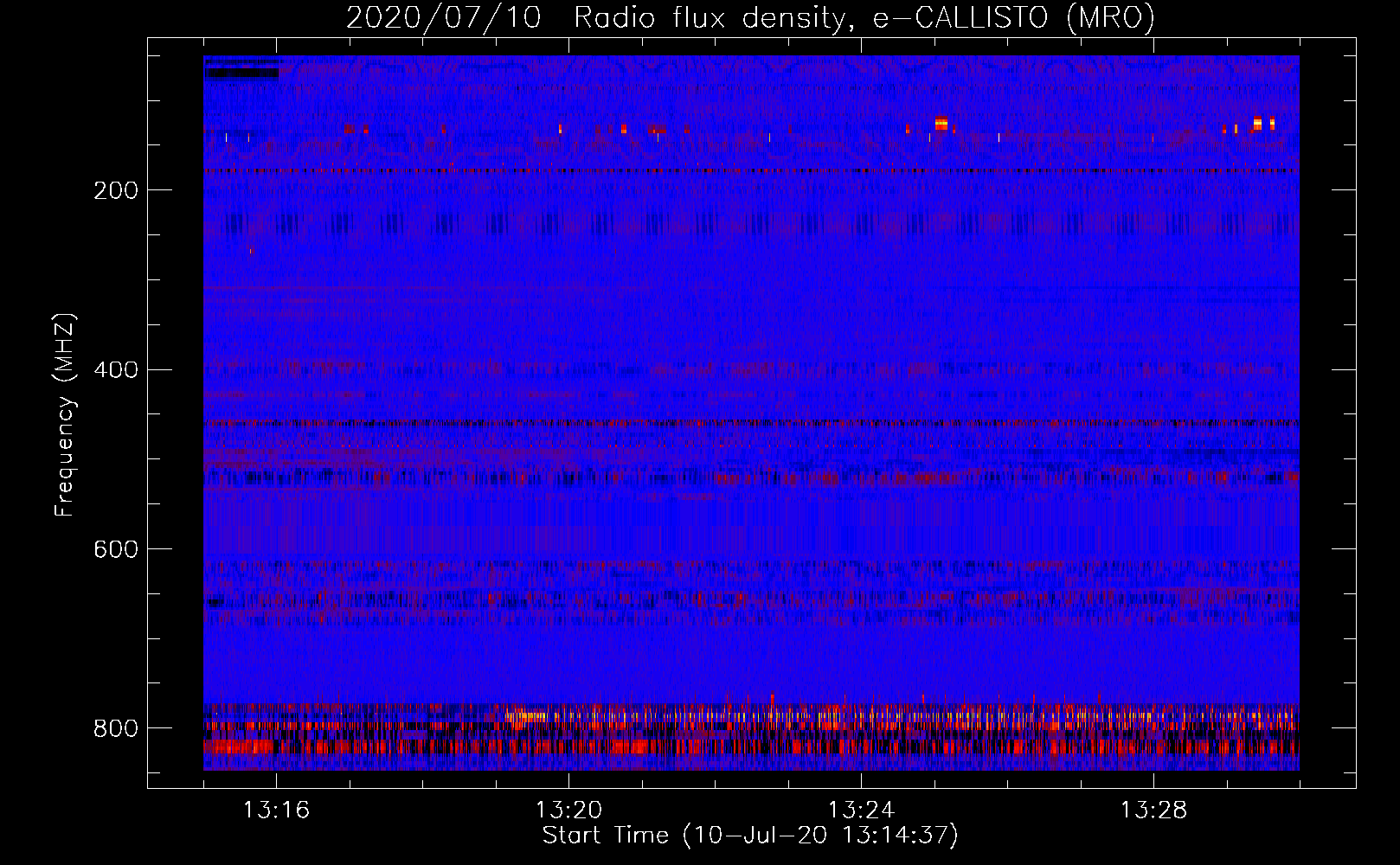This screenshot has width=1400, height=865.
Task: Click the 800 frequency tick label
Action: (x=116, y=728)
